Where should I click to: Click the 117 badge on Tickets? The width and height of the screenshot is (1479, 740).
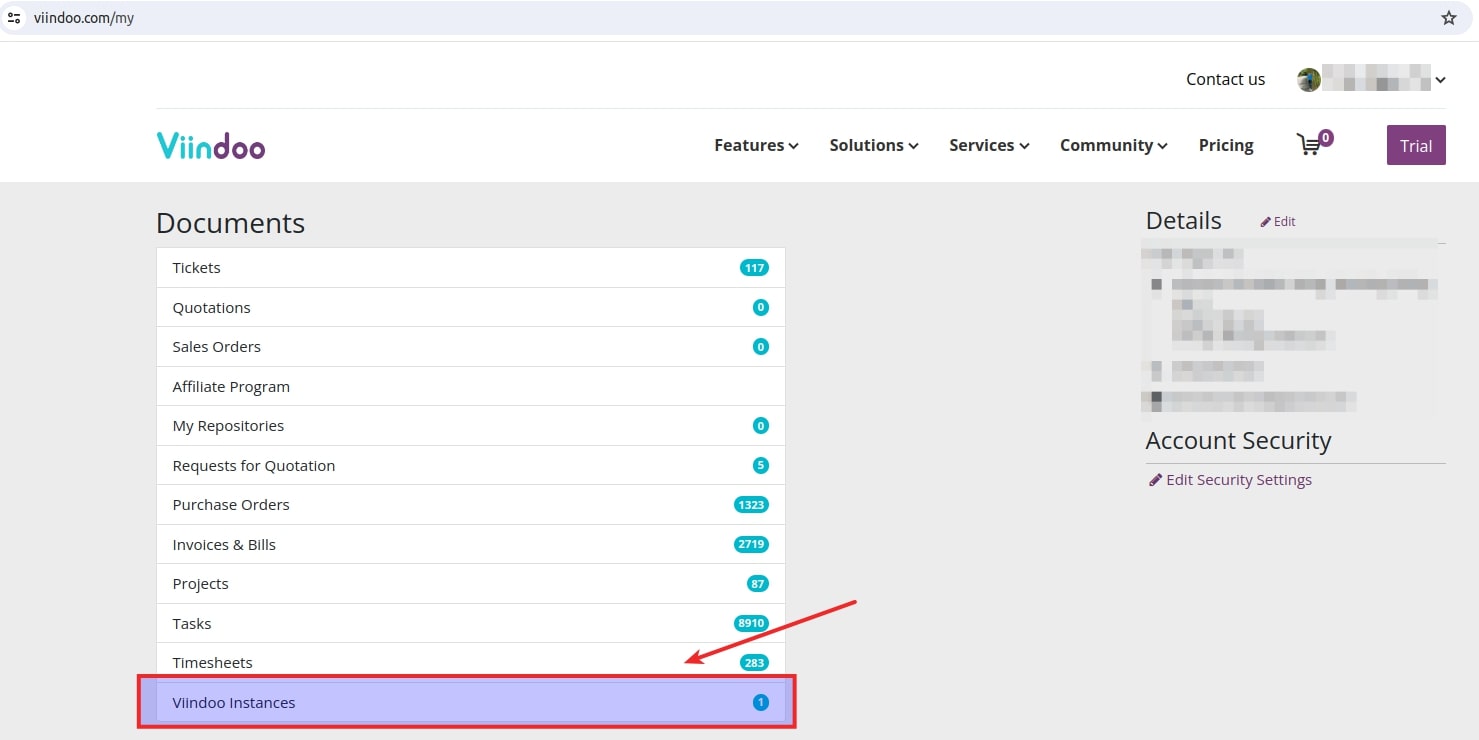[x=754, y=268]
